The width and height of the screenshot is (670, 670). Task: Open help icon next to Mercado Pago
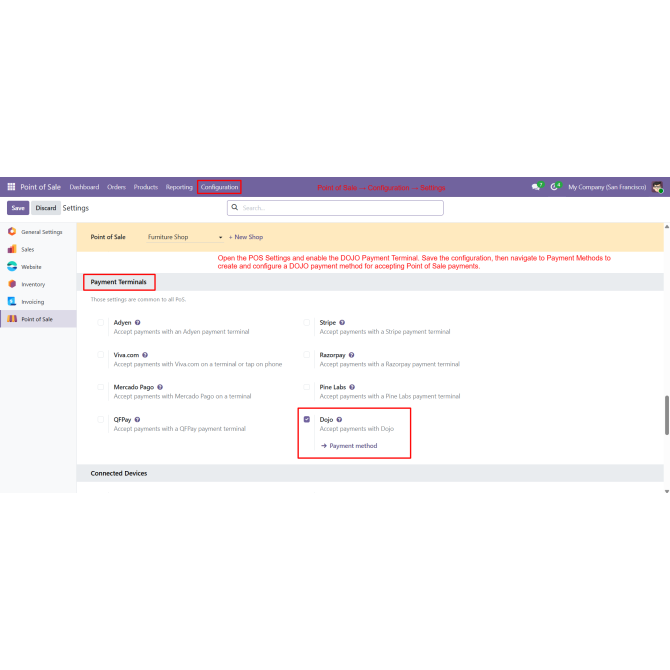pos(160,387)
